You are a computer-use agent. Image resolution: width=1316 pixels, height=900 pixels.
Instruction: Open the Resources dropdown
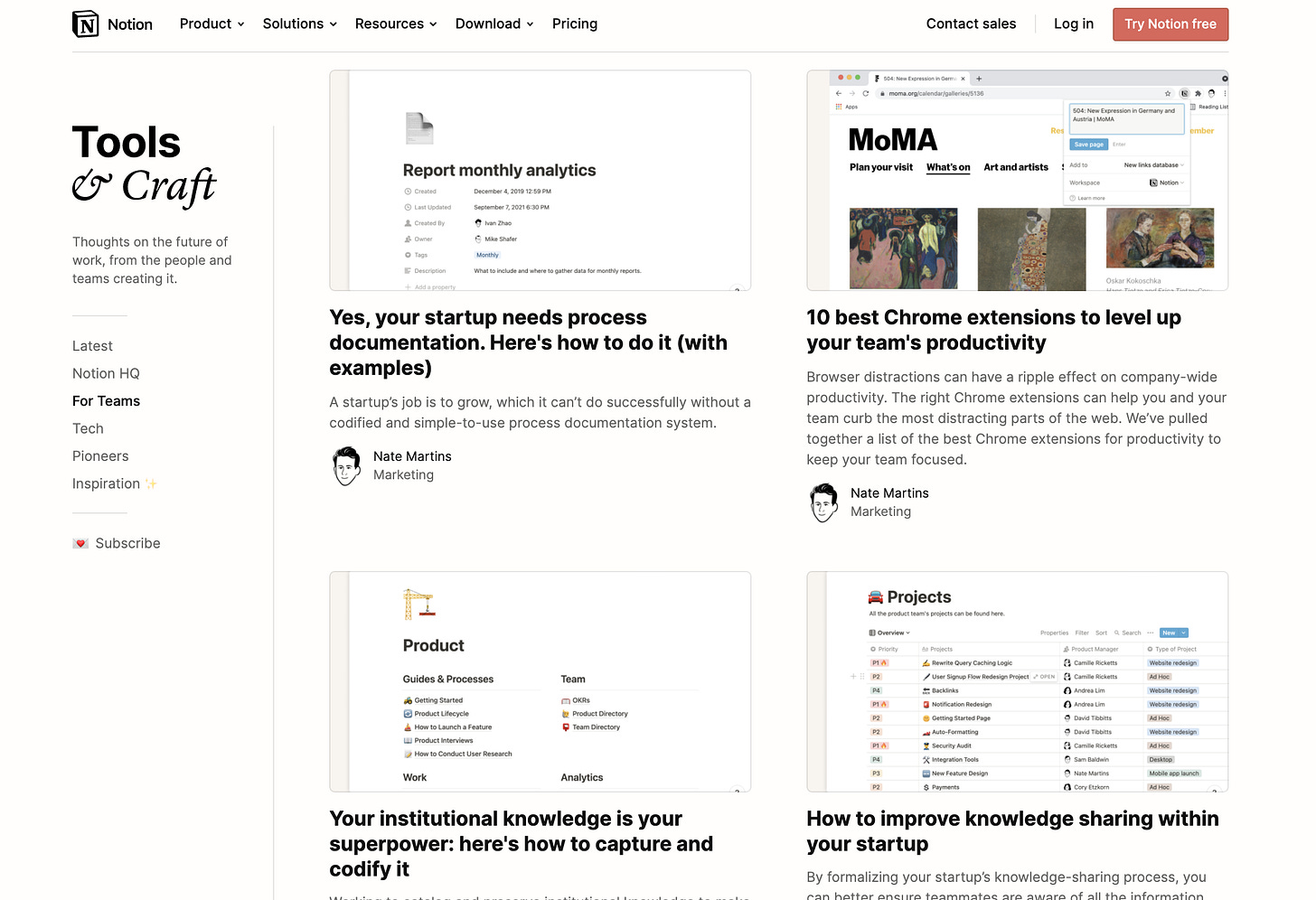point(396,23)
